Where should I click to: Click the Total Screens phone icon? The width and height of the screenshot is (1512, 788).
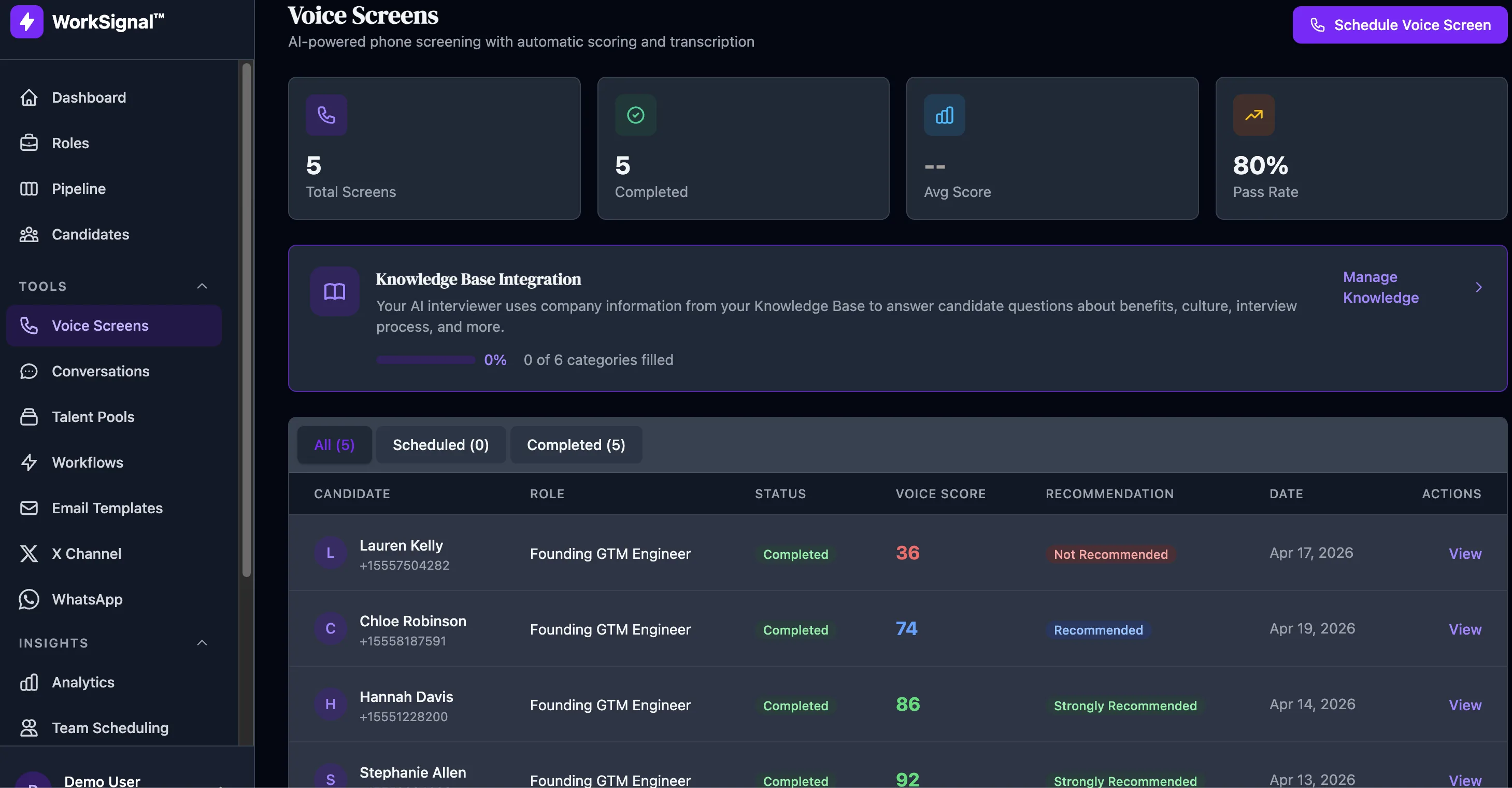click(x=326, y=115)
